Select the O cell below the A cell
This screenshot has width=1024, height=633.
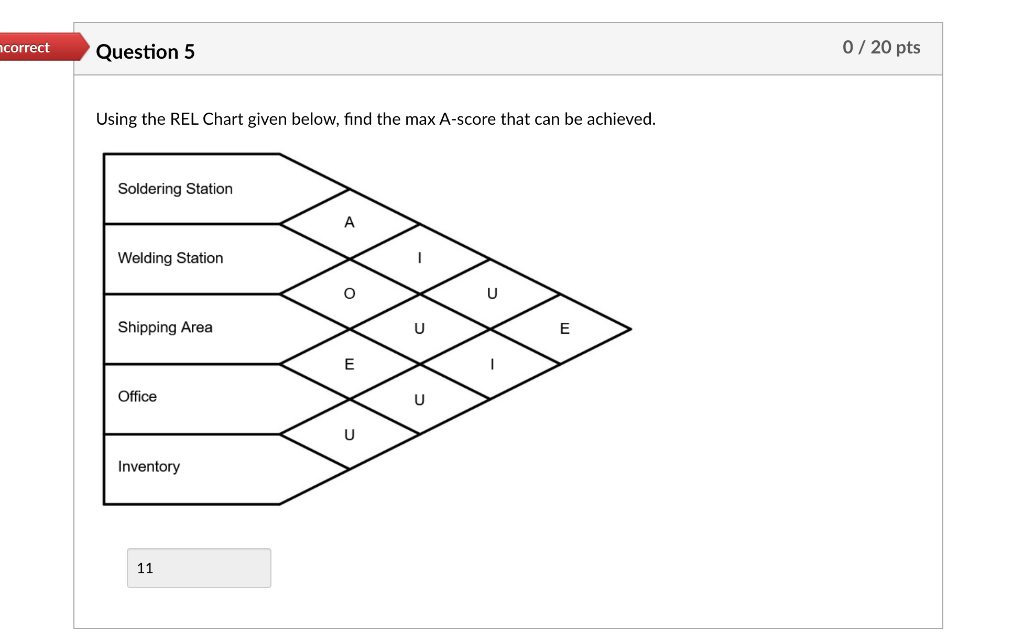tap(349, 293)
